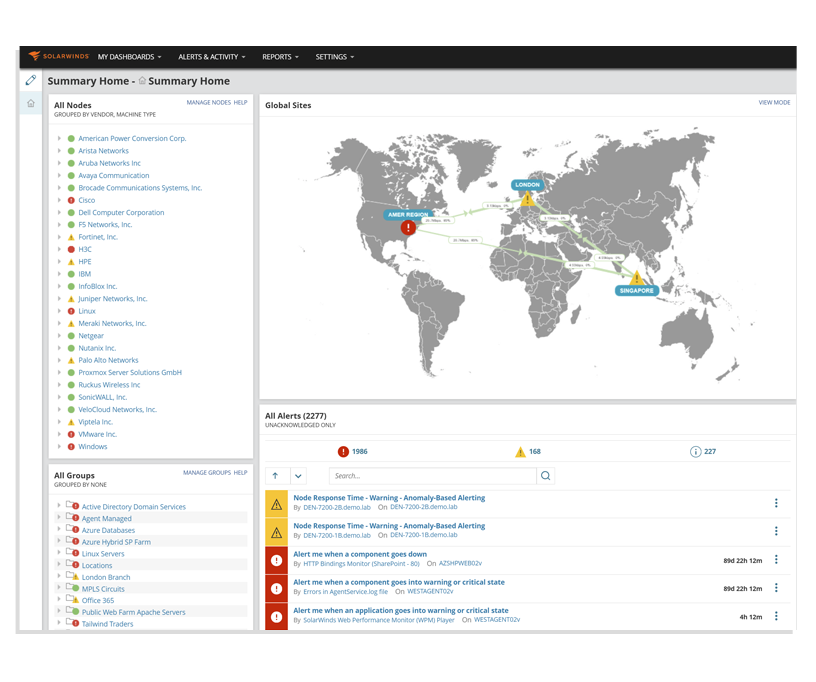The width and height of the screenshot is (816, 682).
Task: Open the AZSHPWEB02v node link
Action: (461, 563)
